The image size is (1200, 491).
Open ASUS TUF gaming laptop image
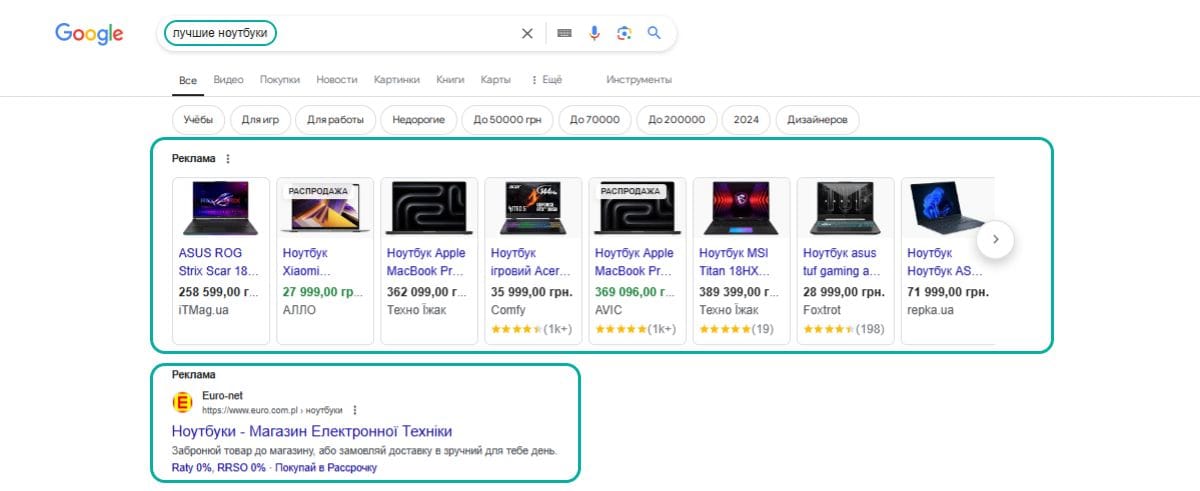[845, 209]
